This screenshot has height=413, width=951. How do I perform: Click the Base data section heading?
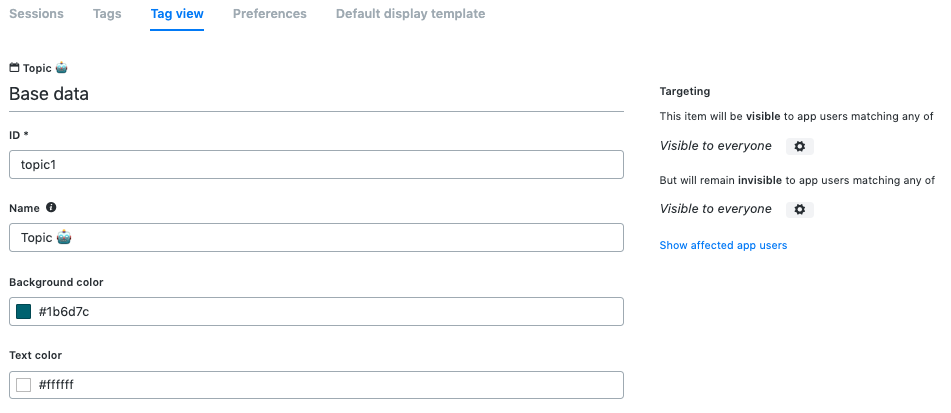[49, 94]
